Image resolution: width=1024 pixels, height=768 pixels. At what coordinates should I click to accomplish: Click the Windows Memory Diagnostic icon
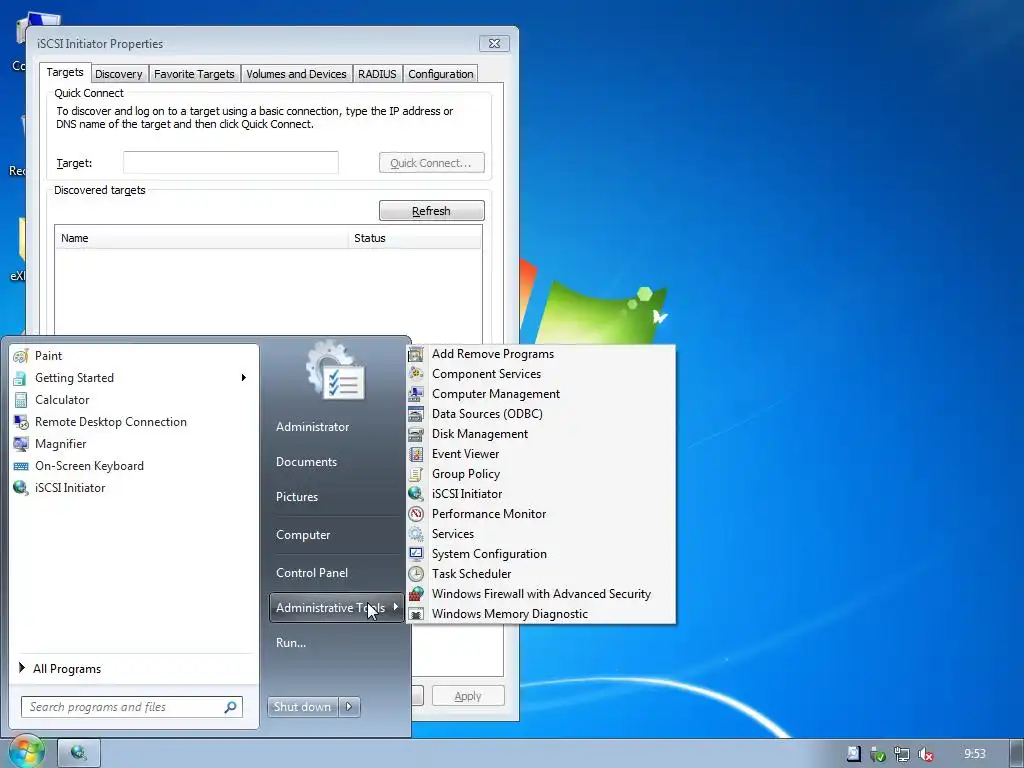click(x=416, y=614)
